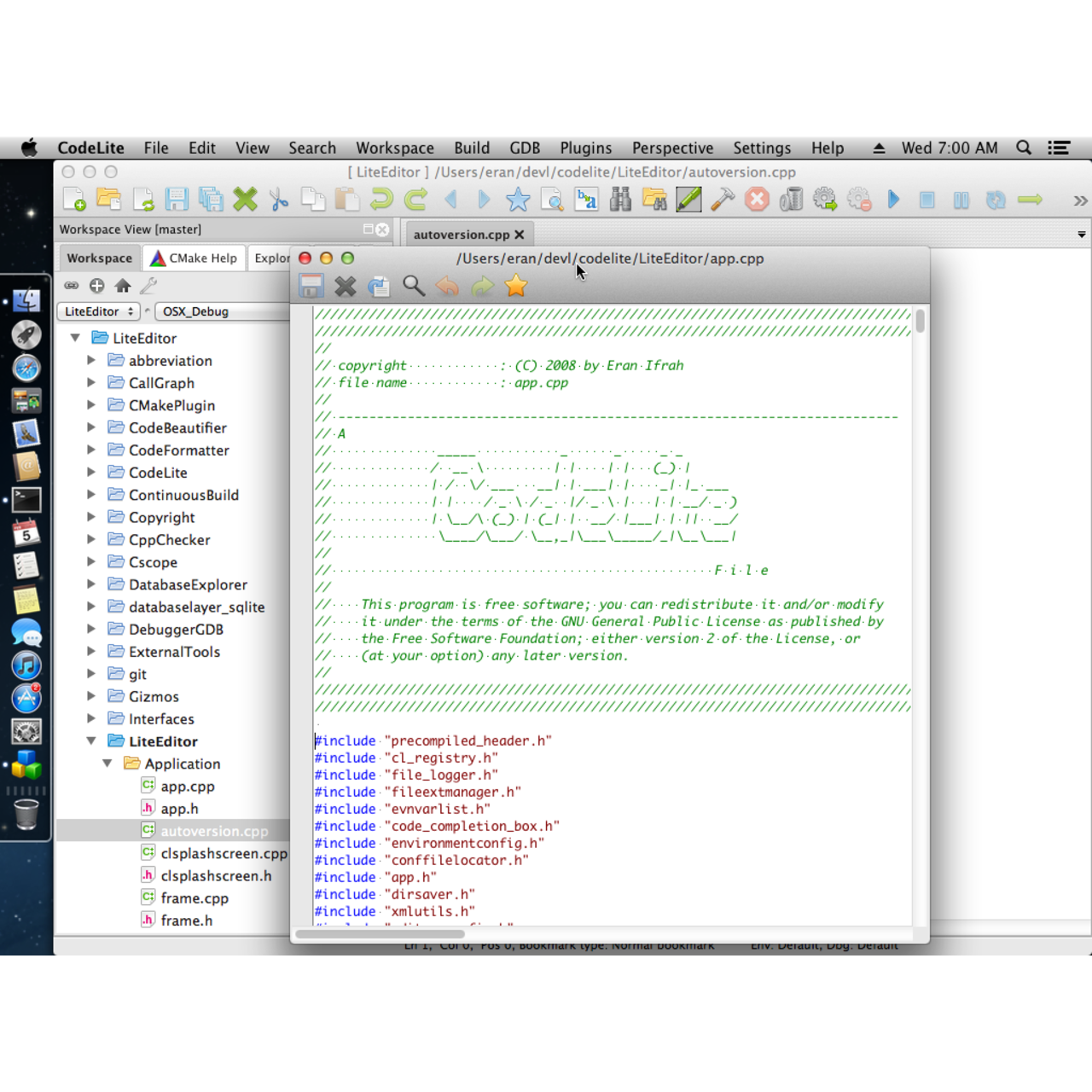Close the autoversion.cpp tab
The height and width of the screenshot is (1092, 1092).
519,235
